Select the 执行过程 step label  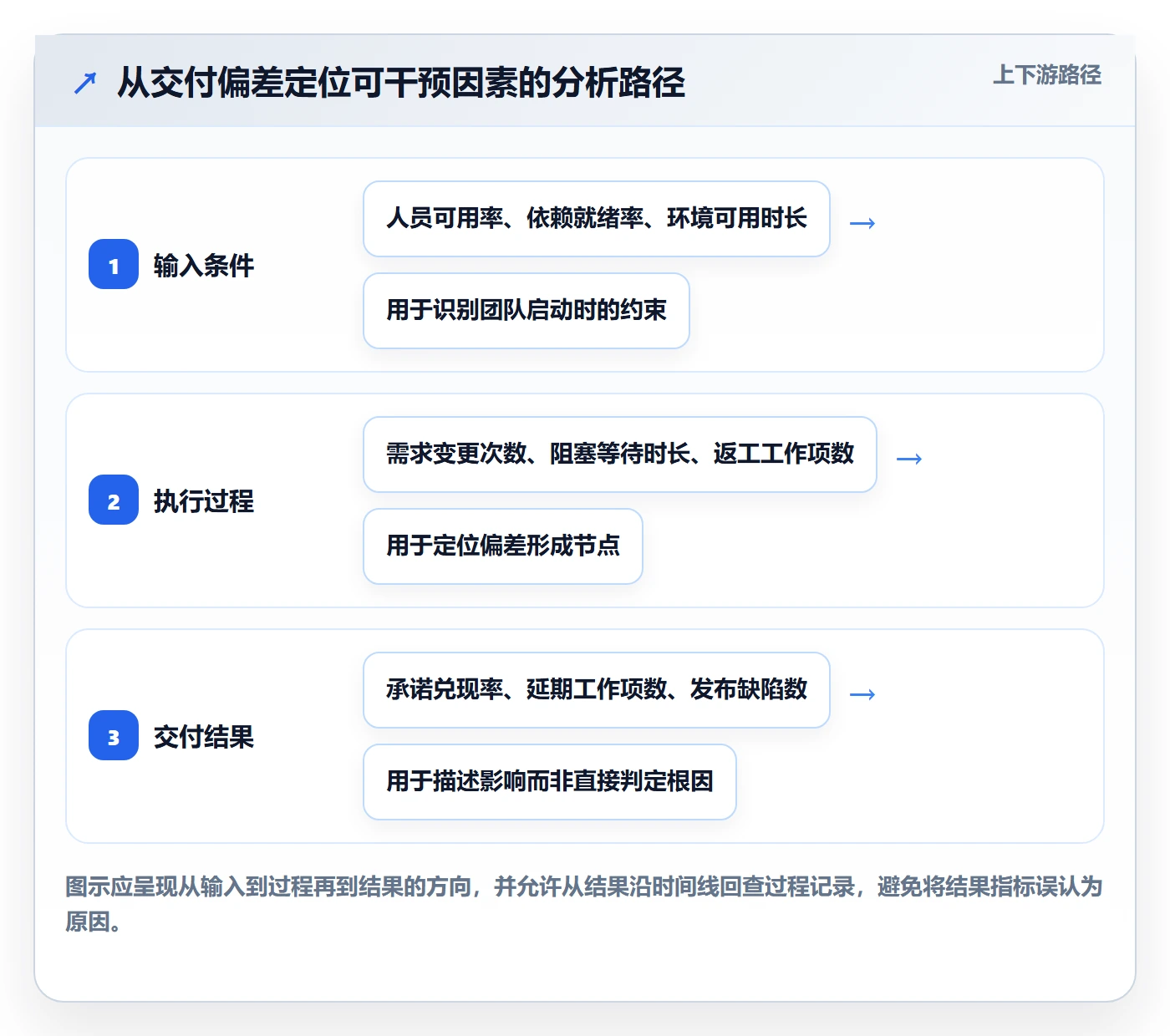pos(204,501)
